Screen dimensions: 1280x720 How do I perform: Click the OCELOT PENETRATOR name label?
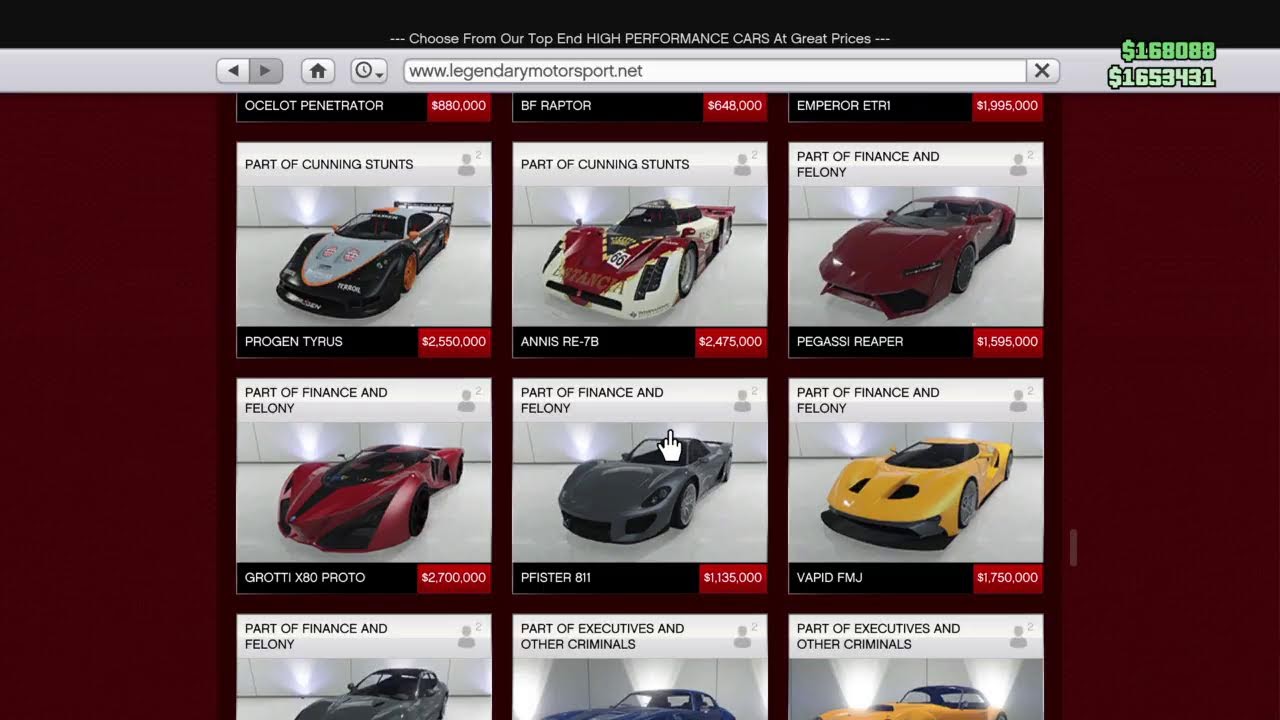pos(314,106)
